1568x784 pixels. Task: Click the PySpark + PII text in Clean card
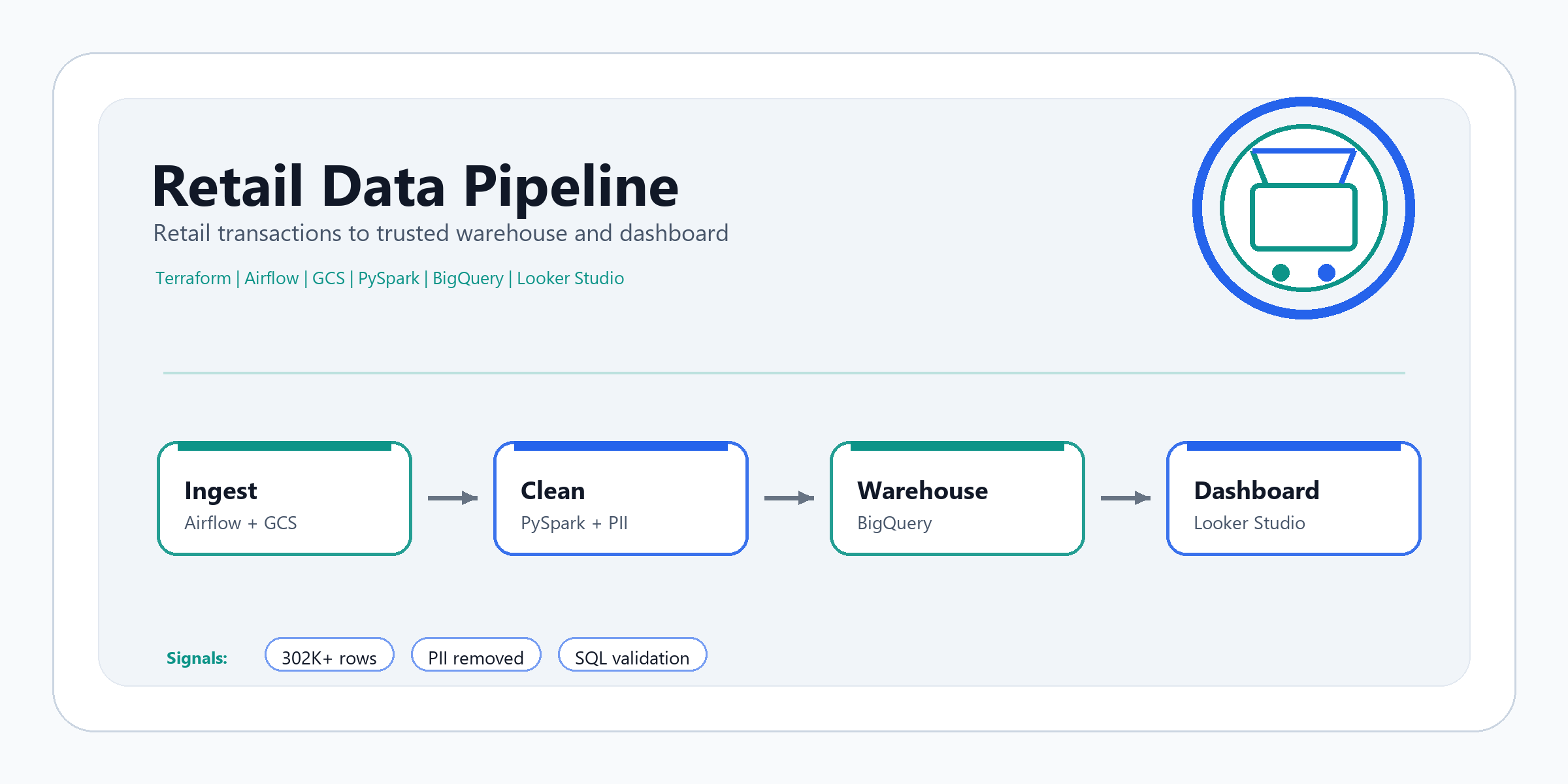(574, 523)
